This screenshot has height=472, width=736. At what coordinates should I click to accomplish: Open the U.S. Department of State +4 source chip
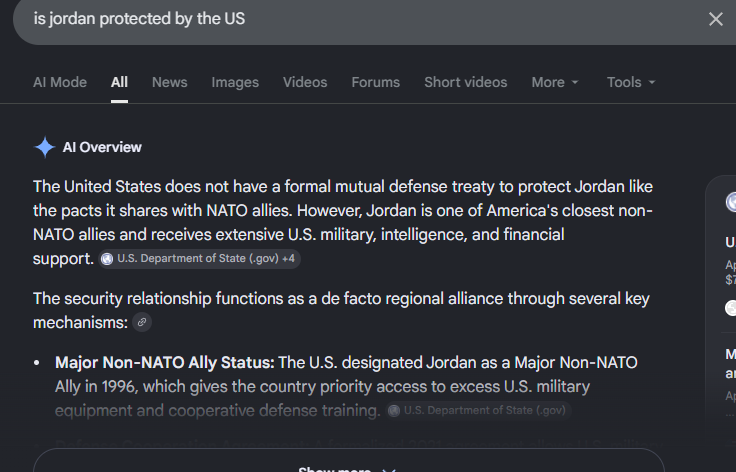click(x=199, y=259)
